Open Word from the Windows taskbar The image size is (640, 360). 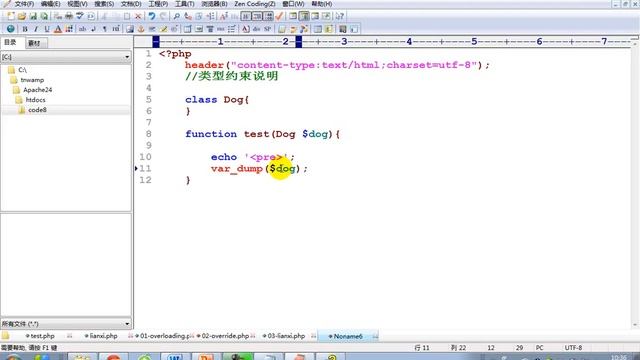coord(175,357)
